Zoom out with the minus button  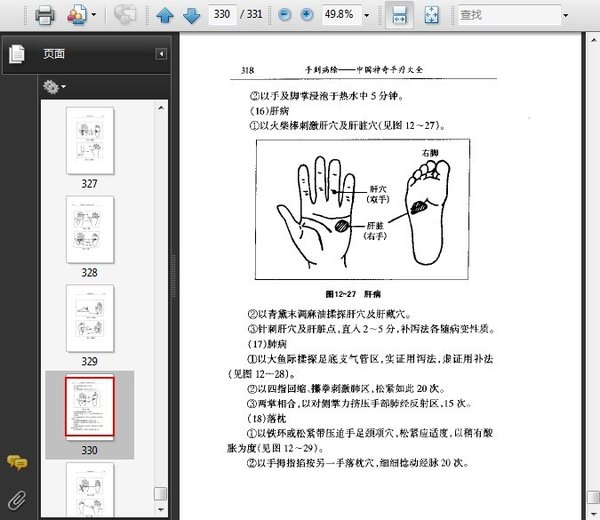(284, 15)
